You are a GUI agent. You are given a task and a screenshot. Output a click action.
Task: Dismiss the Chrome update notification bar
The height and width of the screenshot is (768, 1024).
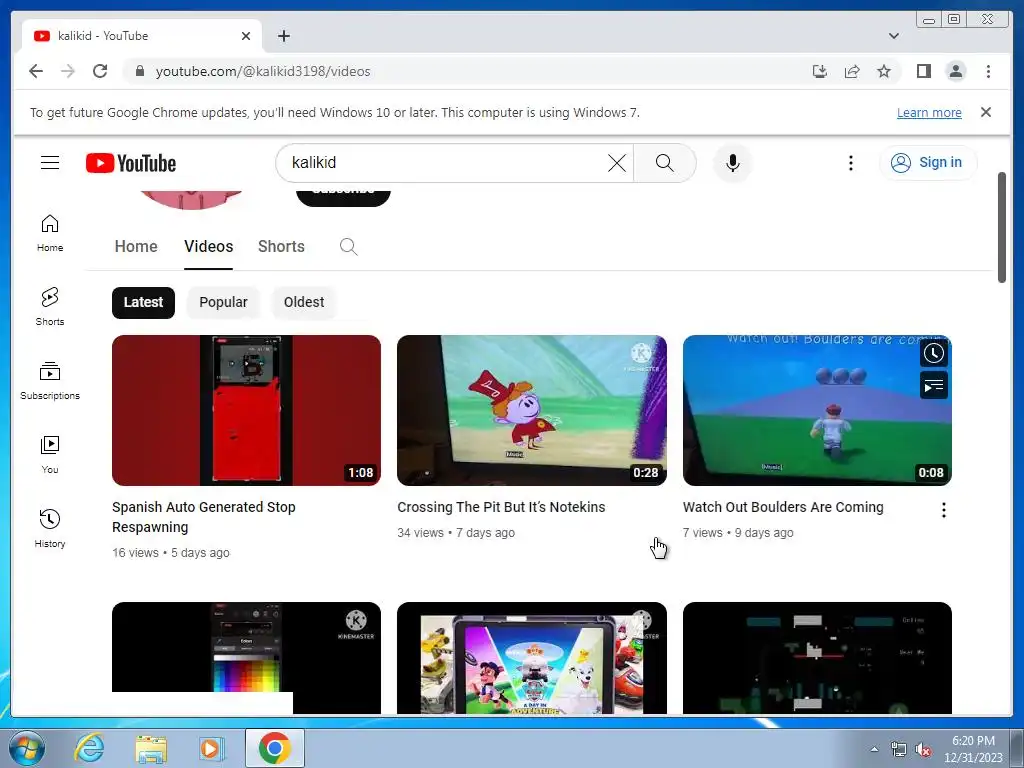(985, 112)
